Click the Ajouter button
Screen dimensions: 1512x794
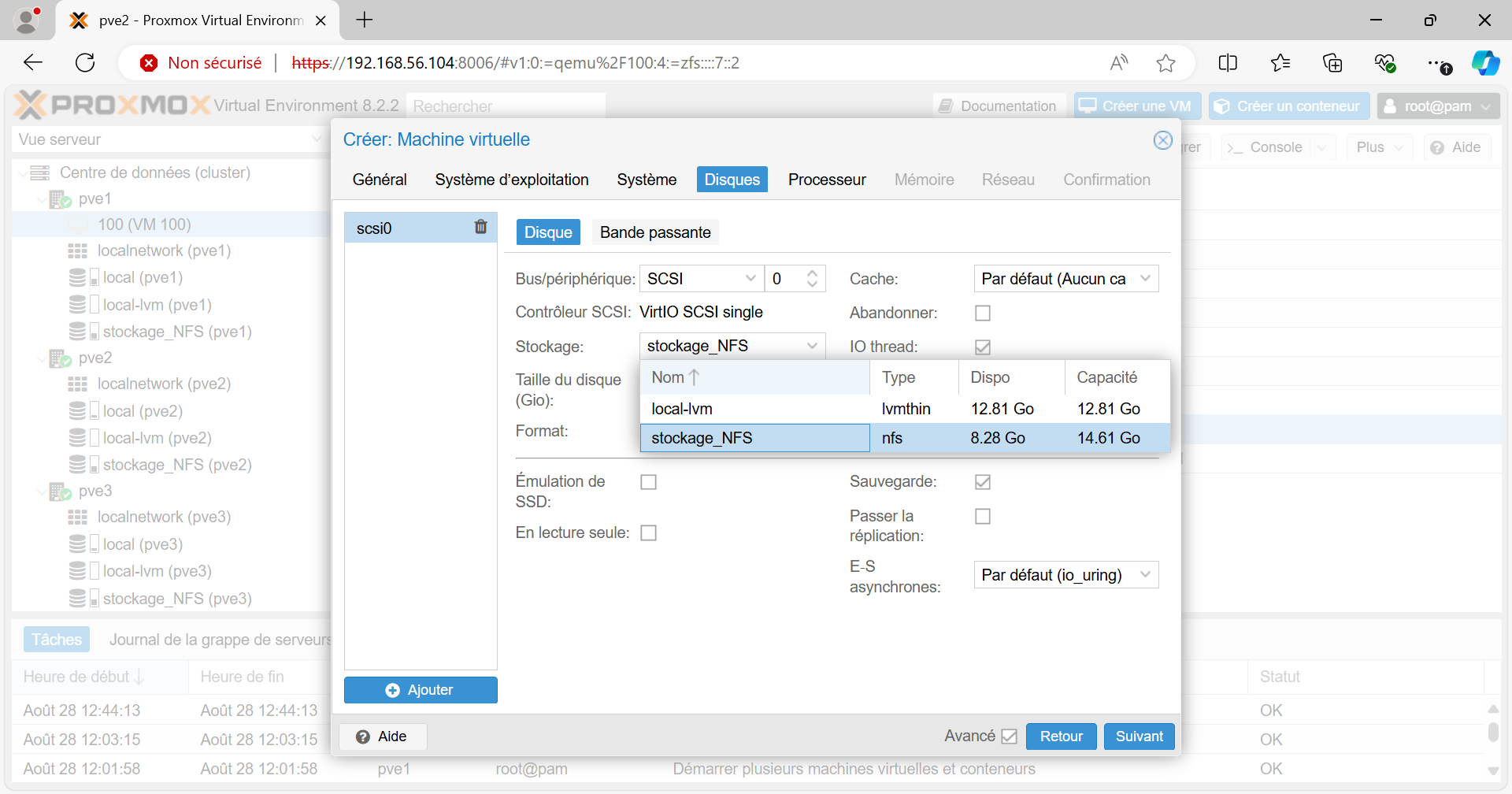(x=421, y=690)
